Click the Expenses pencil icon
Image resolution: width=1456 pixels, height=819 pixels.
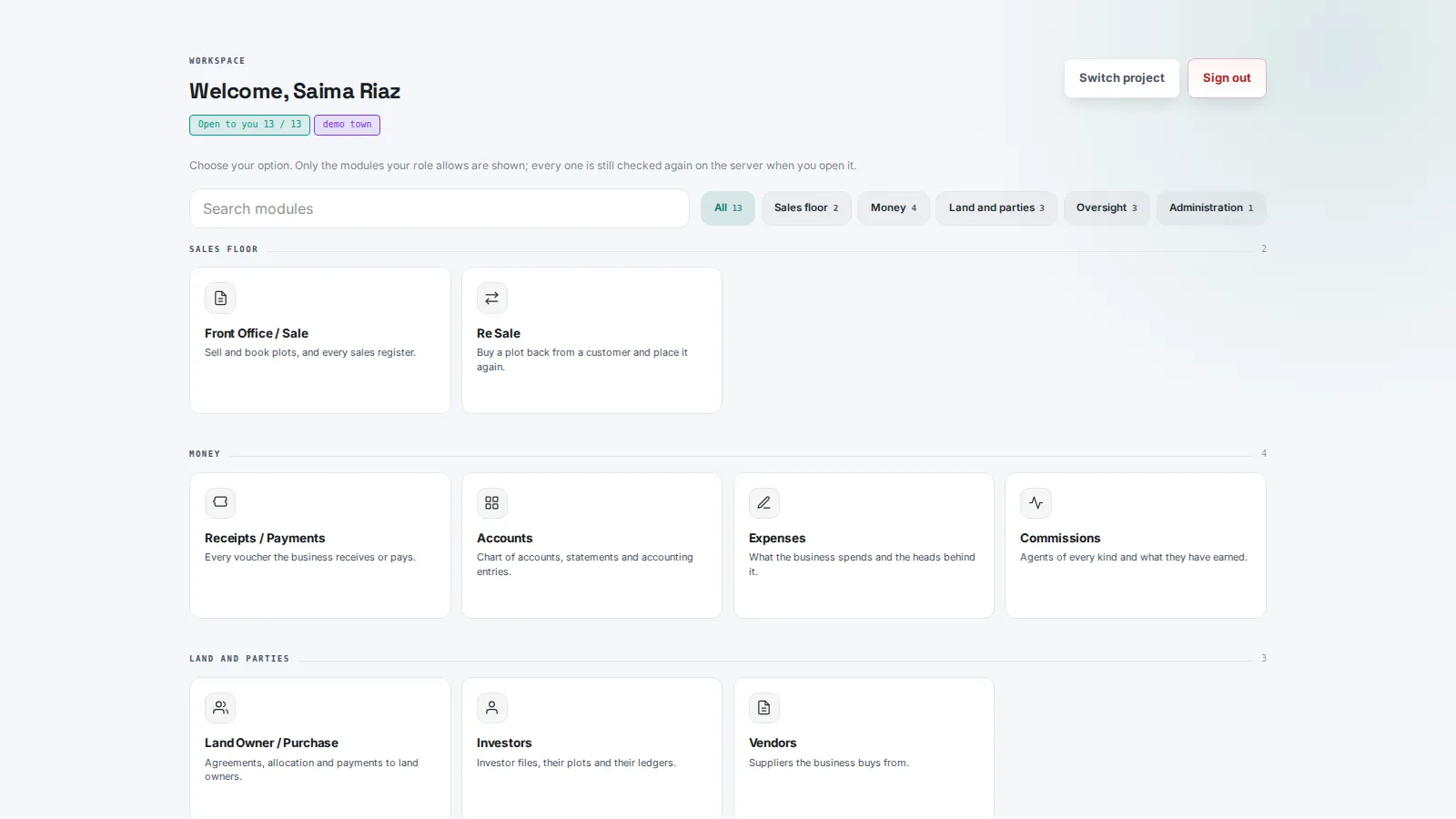(x=764, y=503)
